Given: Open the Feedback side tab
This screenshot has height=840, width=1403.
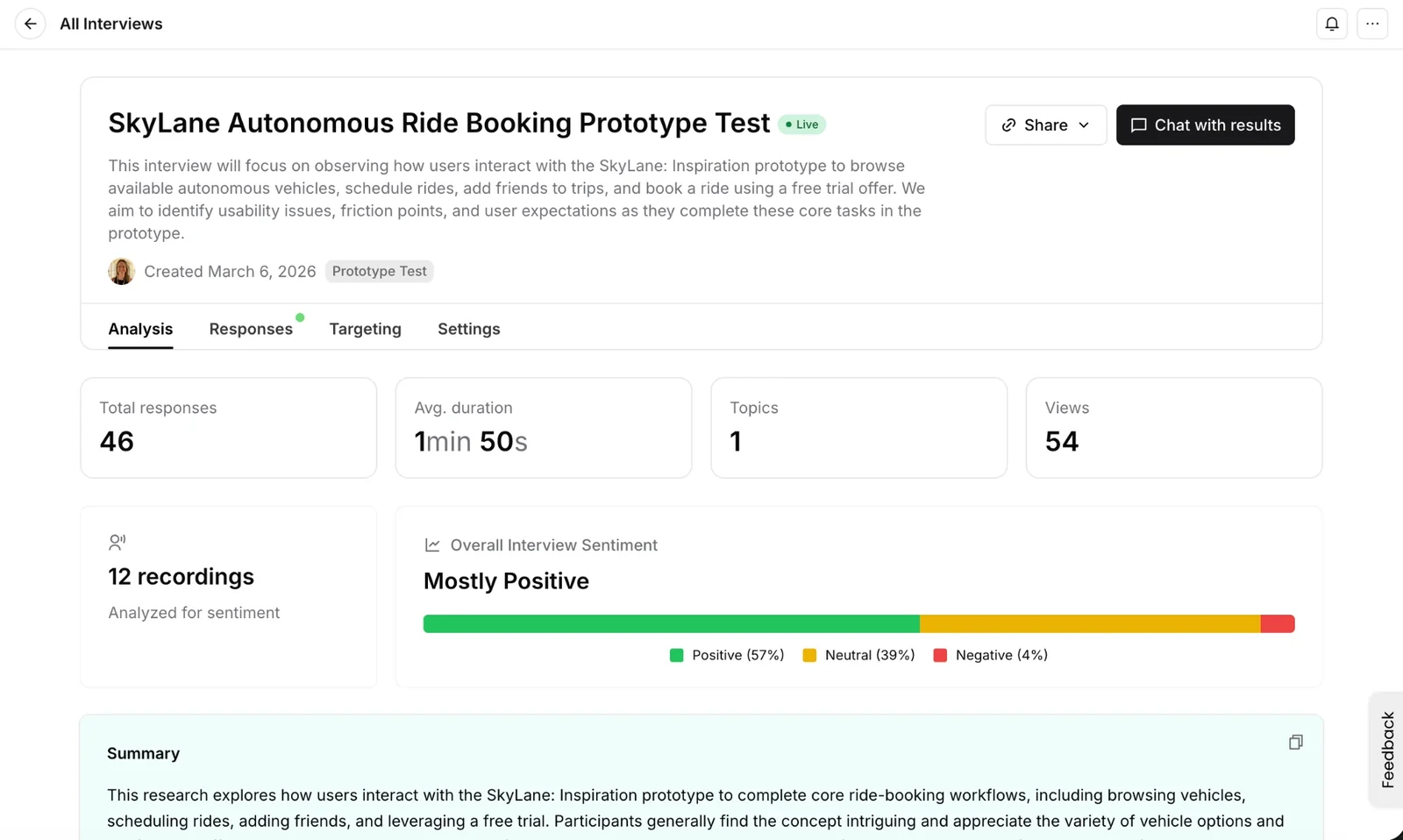Looking at the screenshot, I should coord(1386,750).
